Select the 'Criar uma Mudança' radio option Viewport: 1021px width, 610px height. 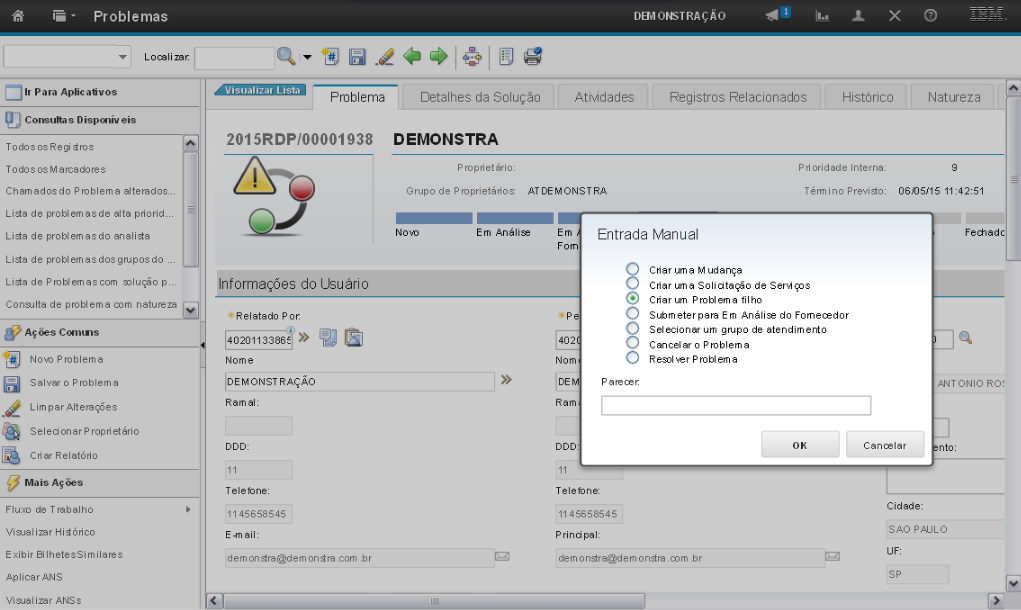[x=632, y=270]
